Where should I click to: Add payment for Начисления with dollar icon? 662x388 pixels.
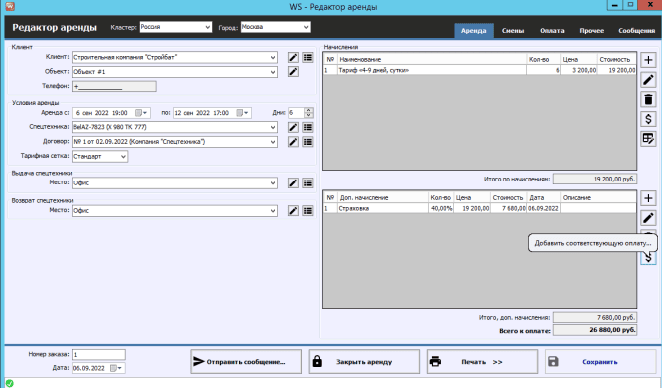tap(648, 119)
